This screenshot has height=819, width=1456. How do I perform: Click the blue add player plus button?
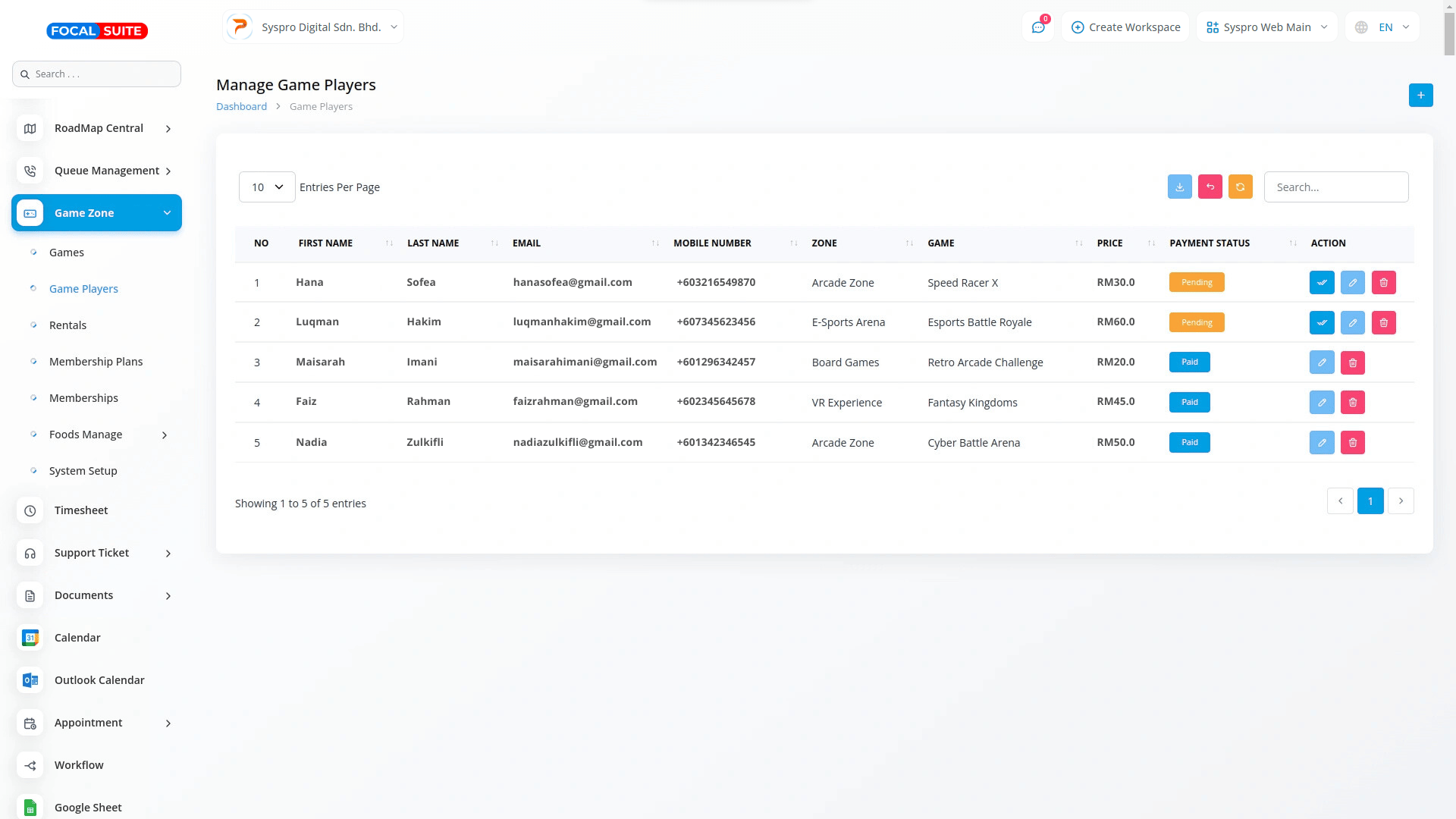(1420, 95)
